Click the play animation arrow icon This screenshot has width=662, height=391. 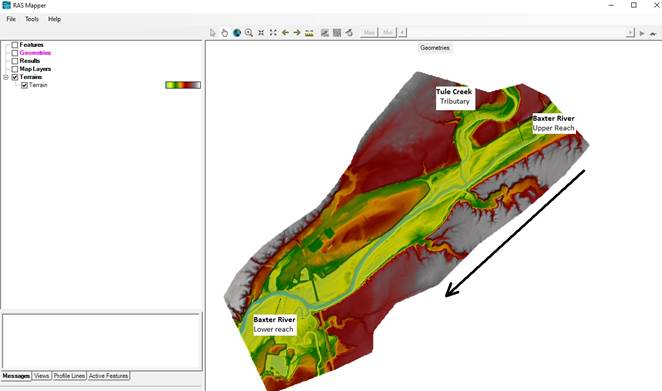[642, 33]
